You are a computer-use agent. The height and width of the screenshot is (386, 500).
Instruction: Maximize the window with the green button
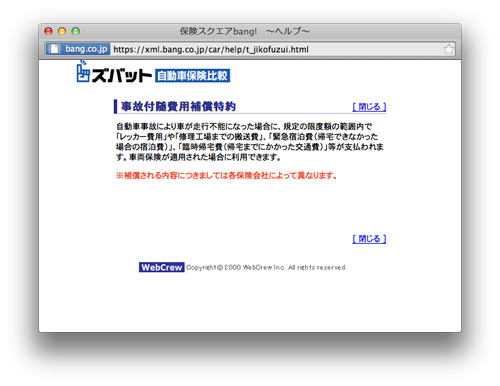click(x=76, y=31)
